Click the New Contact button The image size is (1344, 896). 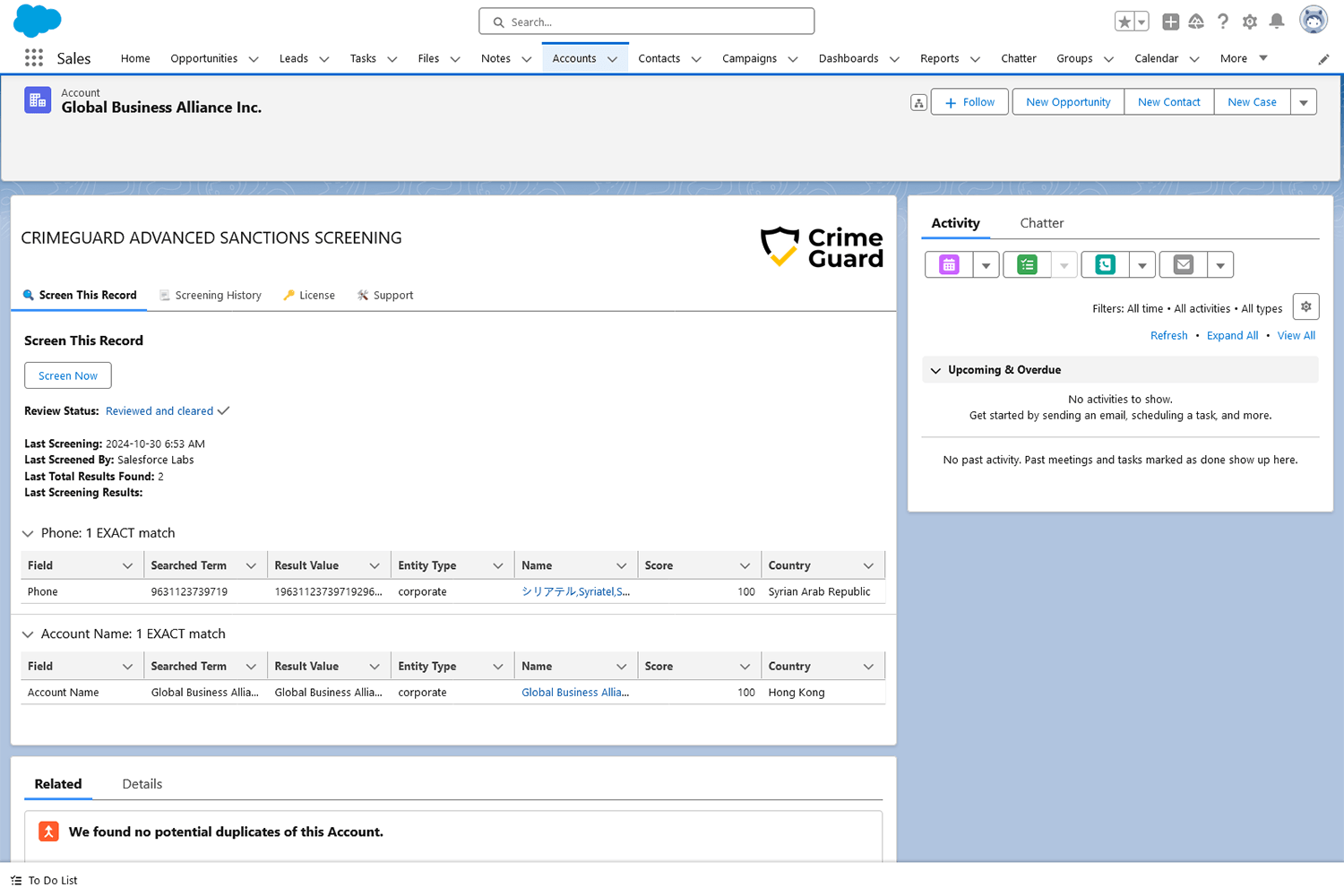[1168, 102]
